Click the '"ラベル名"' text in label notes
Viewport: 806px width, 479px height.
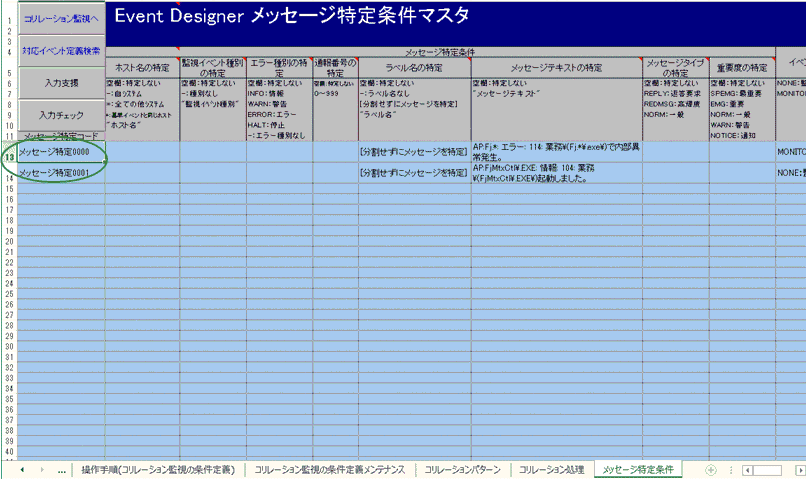tap(378, 115)
